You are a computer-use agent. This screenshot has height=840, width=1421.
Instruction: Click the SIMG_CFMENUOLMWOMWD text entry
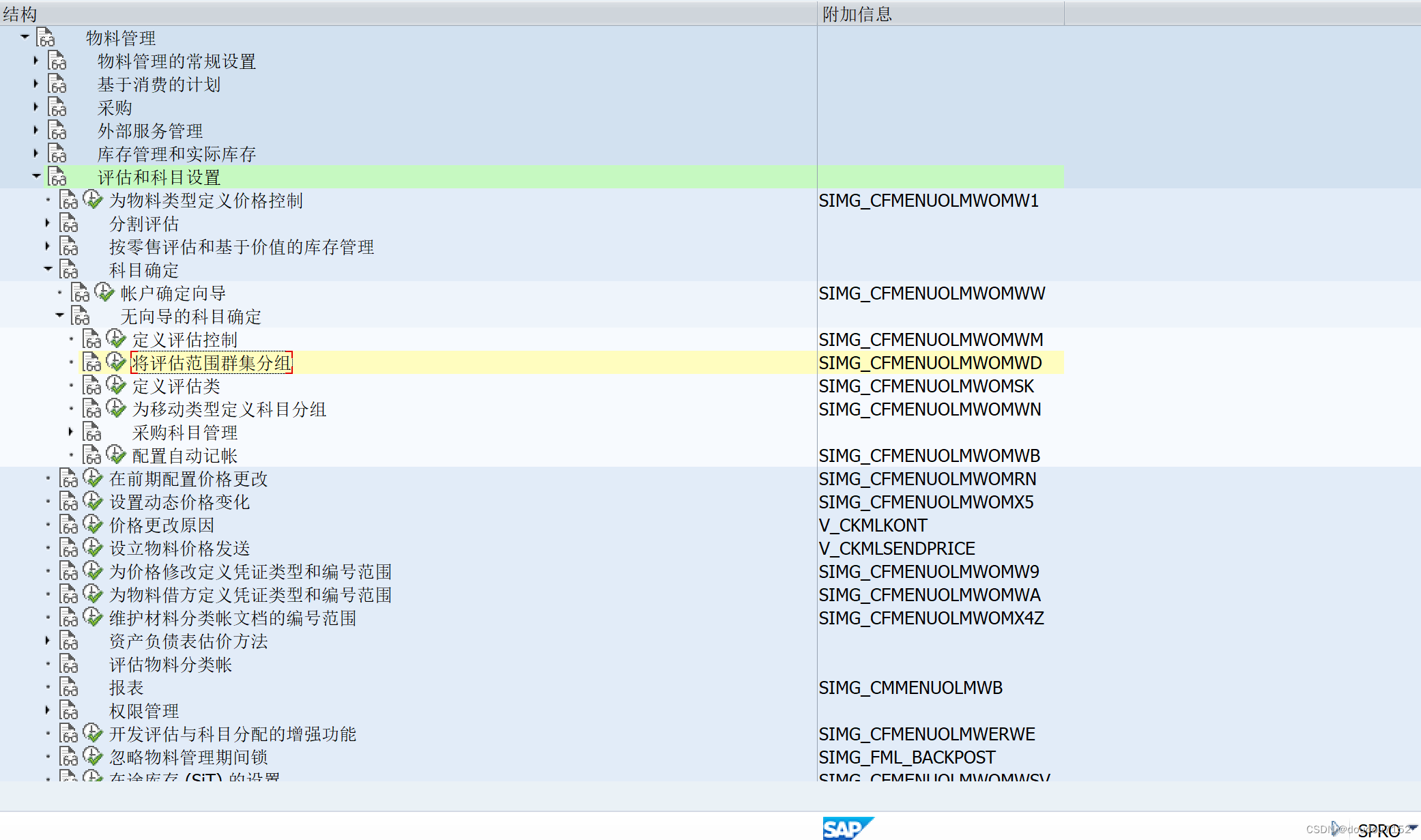(x=931, y=362)
